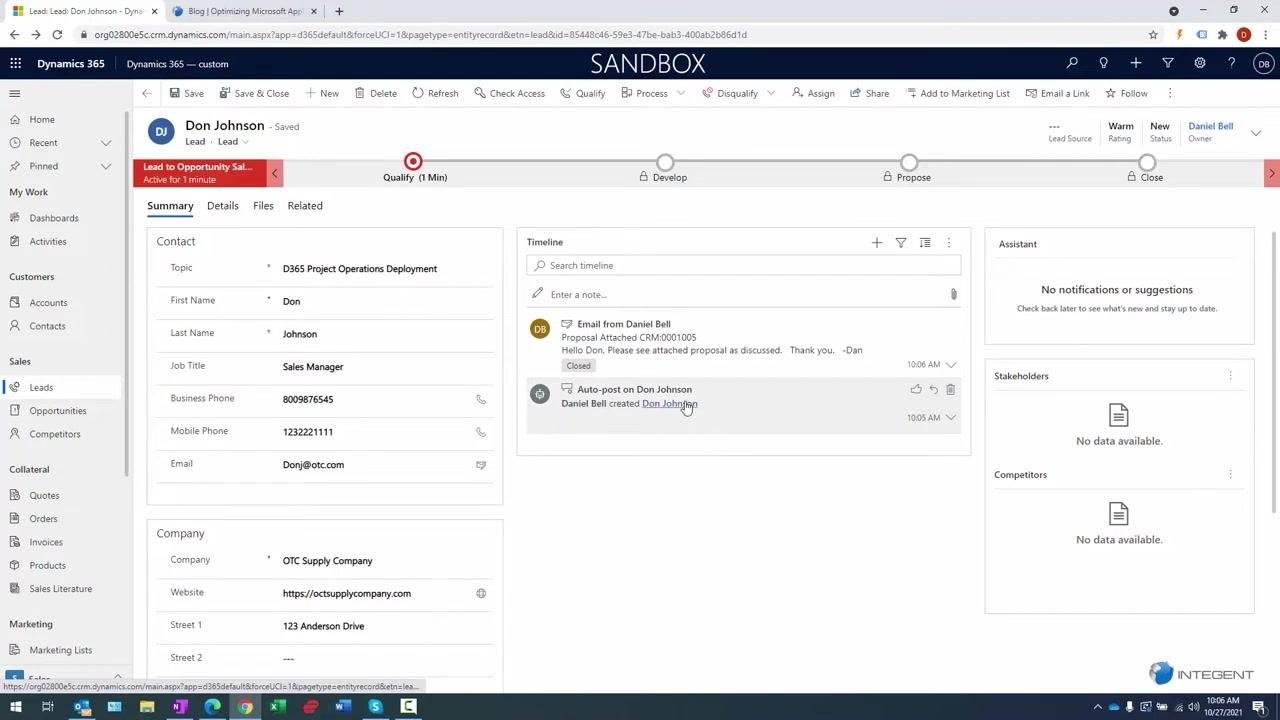This screenshot has height=720, width=1280.
Task: Open Advanced Find funnel icon in header
Action: tap(1168, 63)
